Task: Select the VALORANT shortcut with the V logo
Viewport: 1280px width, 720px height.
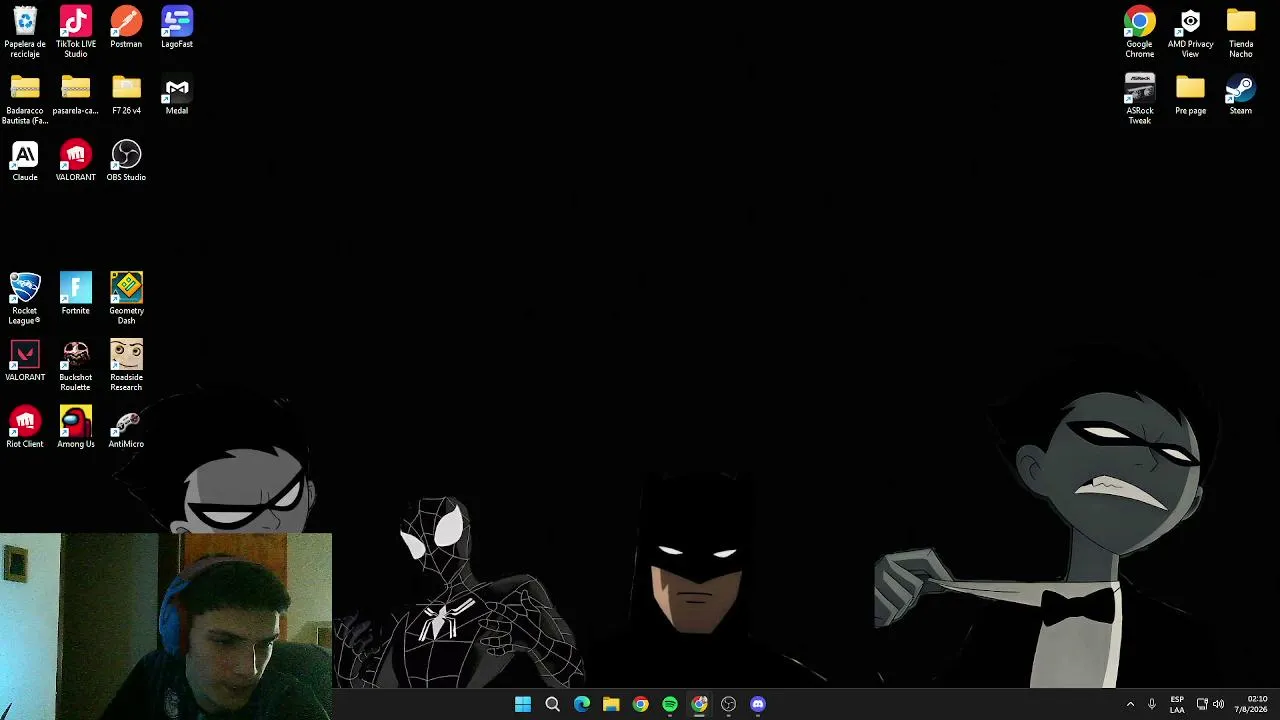Action: tap(25, 361)
